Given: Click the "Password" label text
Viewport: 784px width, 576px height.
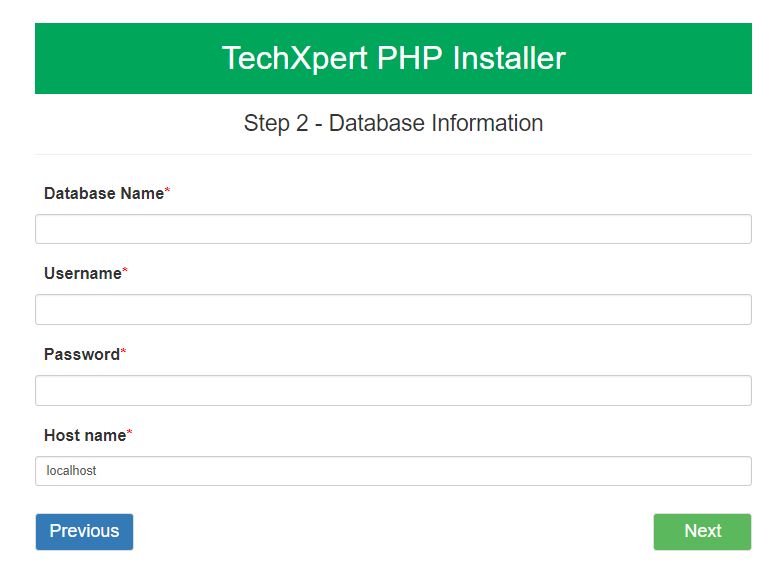Looking at the screenshot, I should tap(81, 355).
